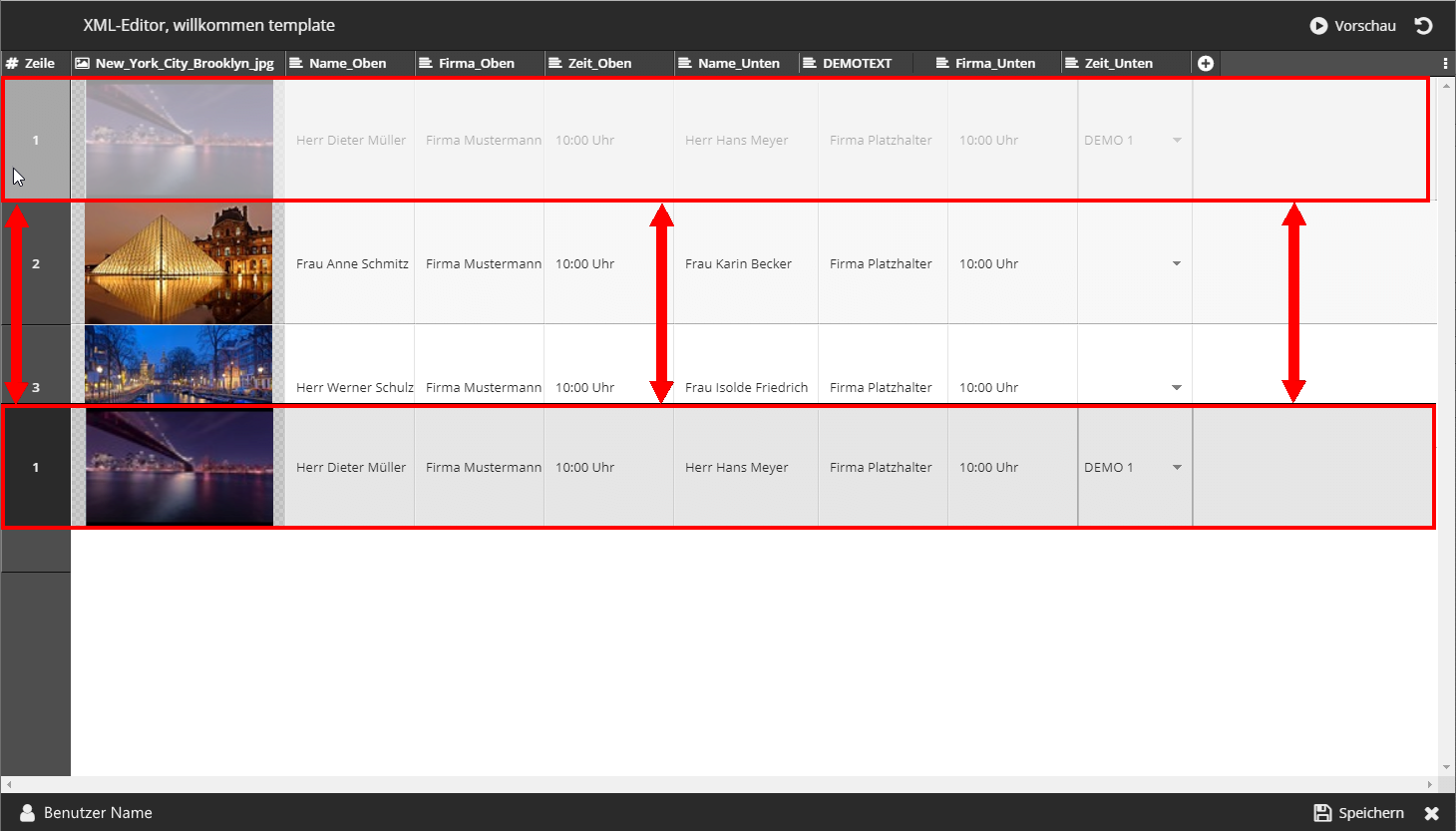Image resolution: width=1456 pixels, height=831 pixels.
Task: Click the Louvre pyramid thumbnail in row 2
Action: (179, 263)
